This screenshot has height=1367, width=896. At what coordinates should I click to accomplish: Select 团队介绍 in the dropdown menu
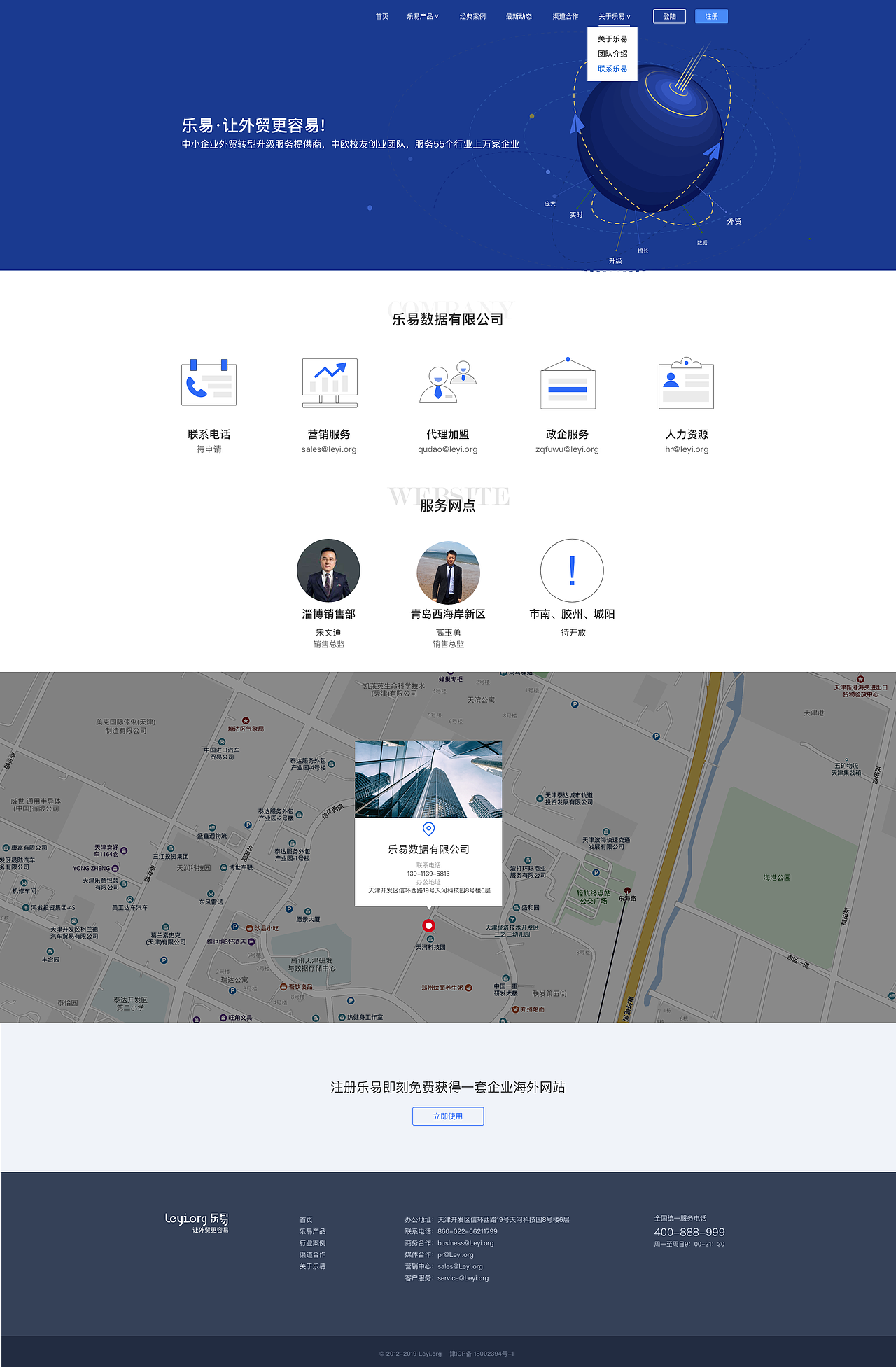tap(612, 54)
